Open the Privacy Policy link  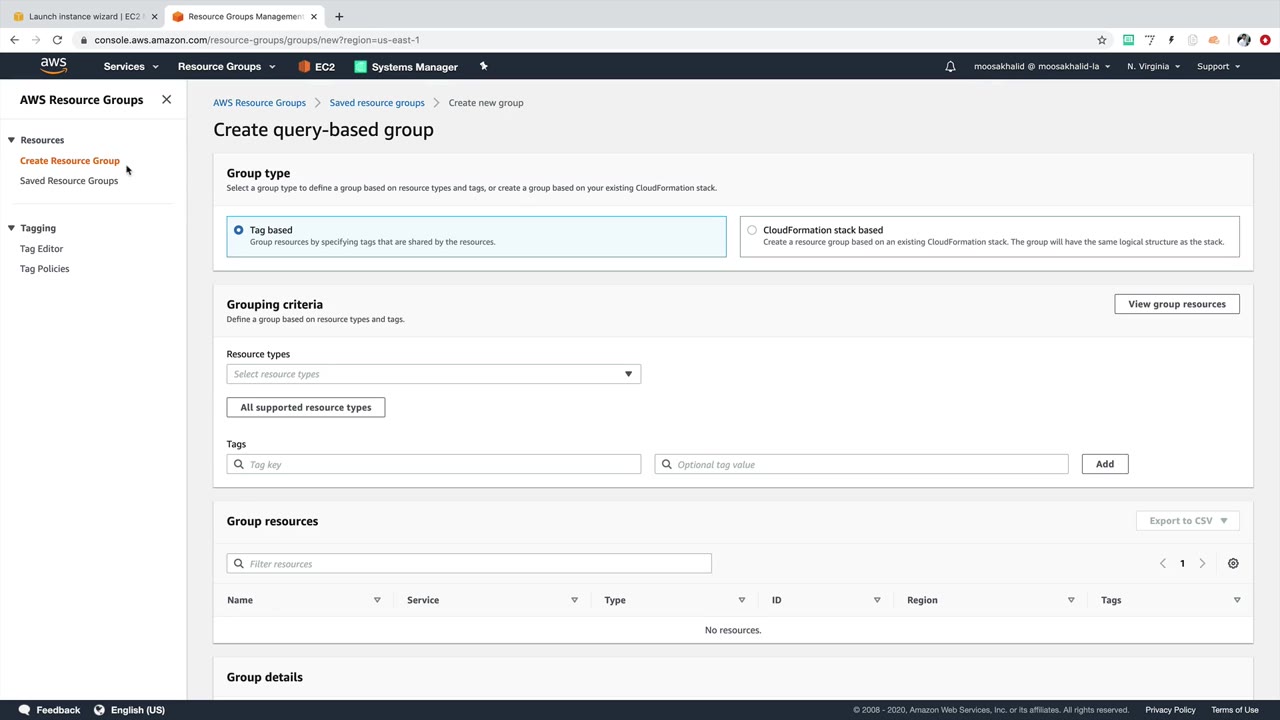[x=1171, y=710]
